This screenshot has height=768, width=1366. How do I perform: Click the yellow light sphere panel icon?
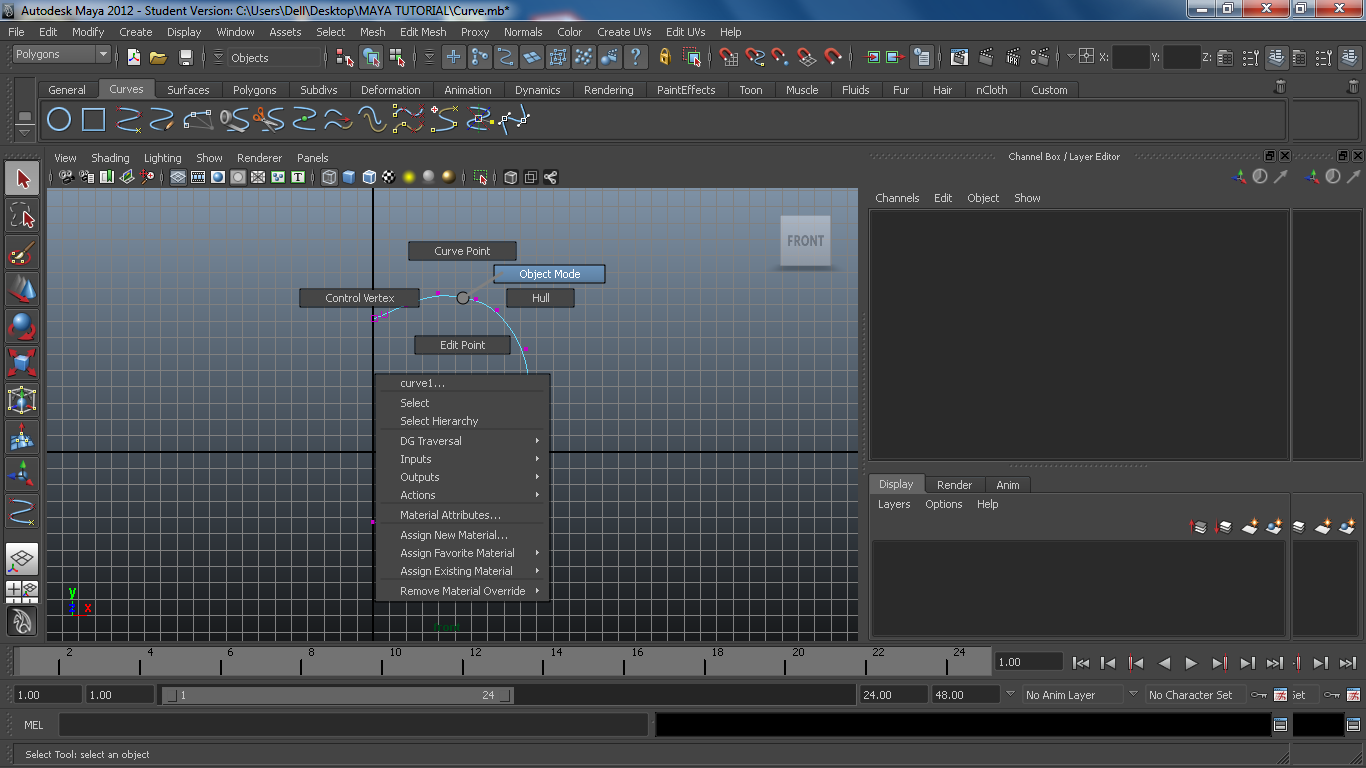pyautogui.click(x=409, y=177)
